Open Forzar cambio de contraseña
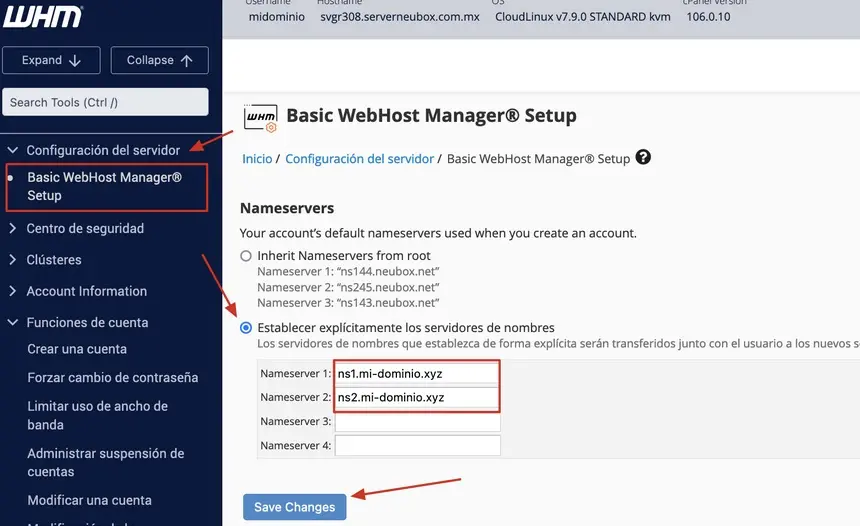This screenshot has width=860, height=526. pos(112,378)
